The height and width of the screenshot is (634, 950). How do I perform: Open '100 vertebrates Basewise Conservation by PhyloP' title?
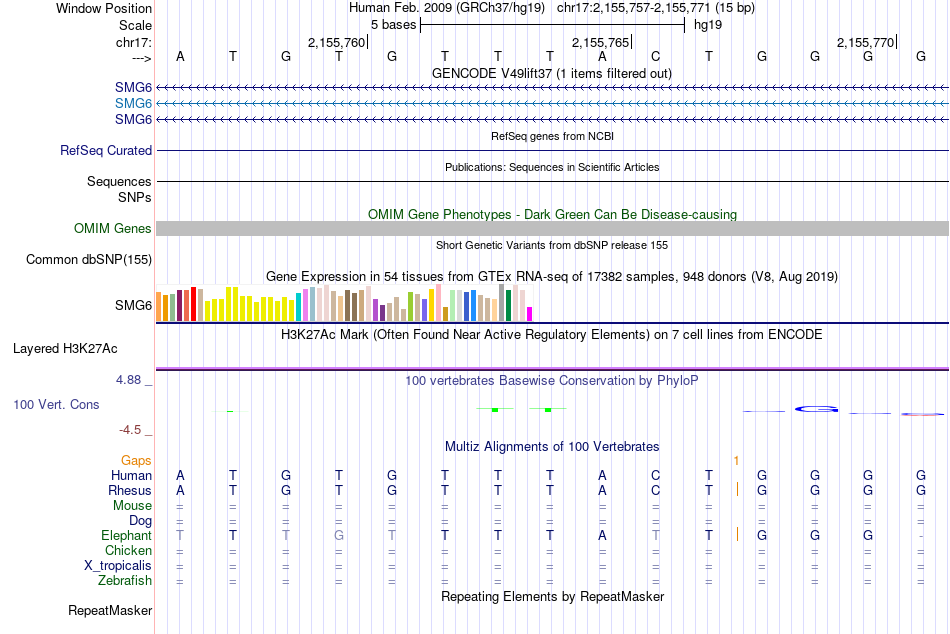point(551,381)
